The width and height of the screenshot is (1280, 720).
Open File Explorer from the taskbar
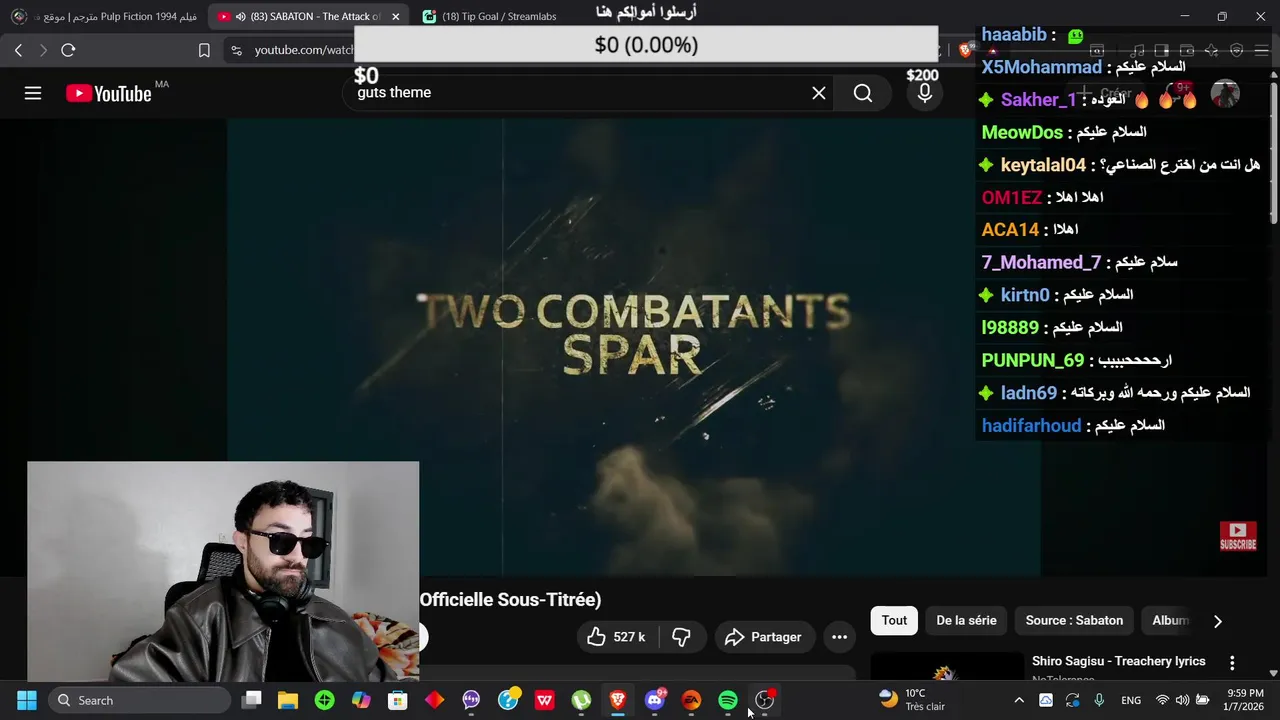288,700
